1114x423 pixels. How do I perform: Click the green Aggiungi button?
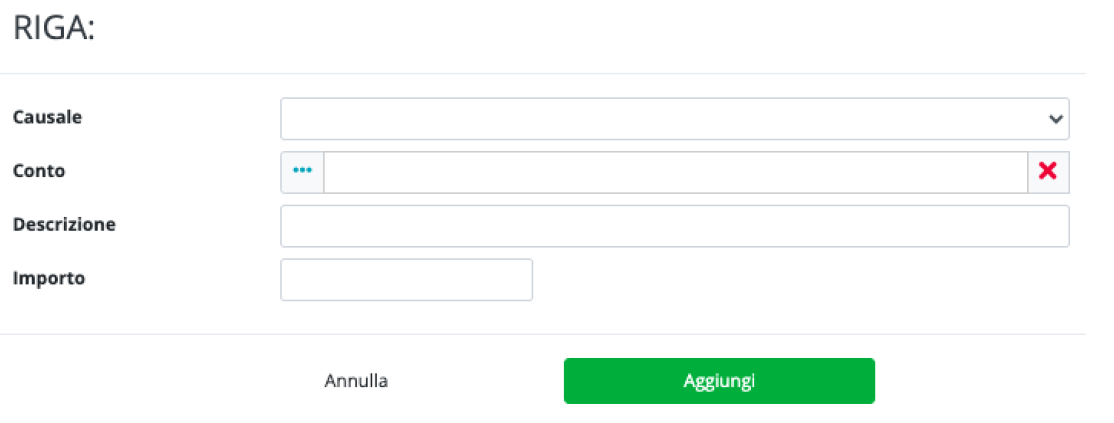719,381
